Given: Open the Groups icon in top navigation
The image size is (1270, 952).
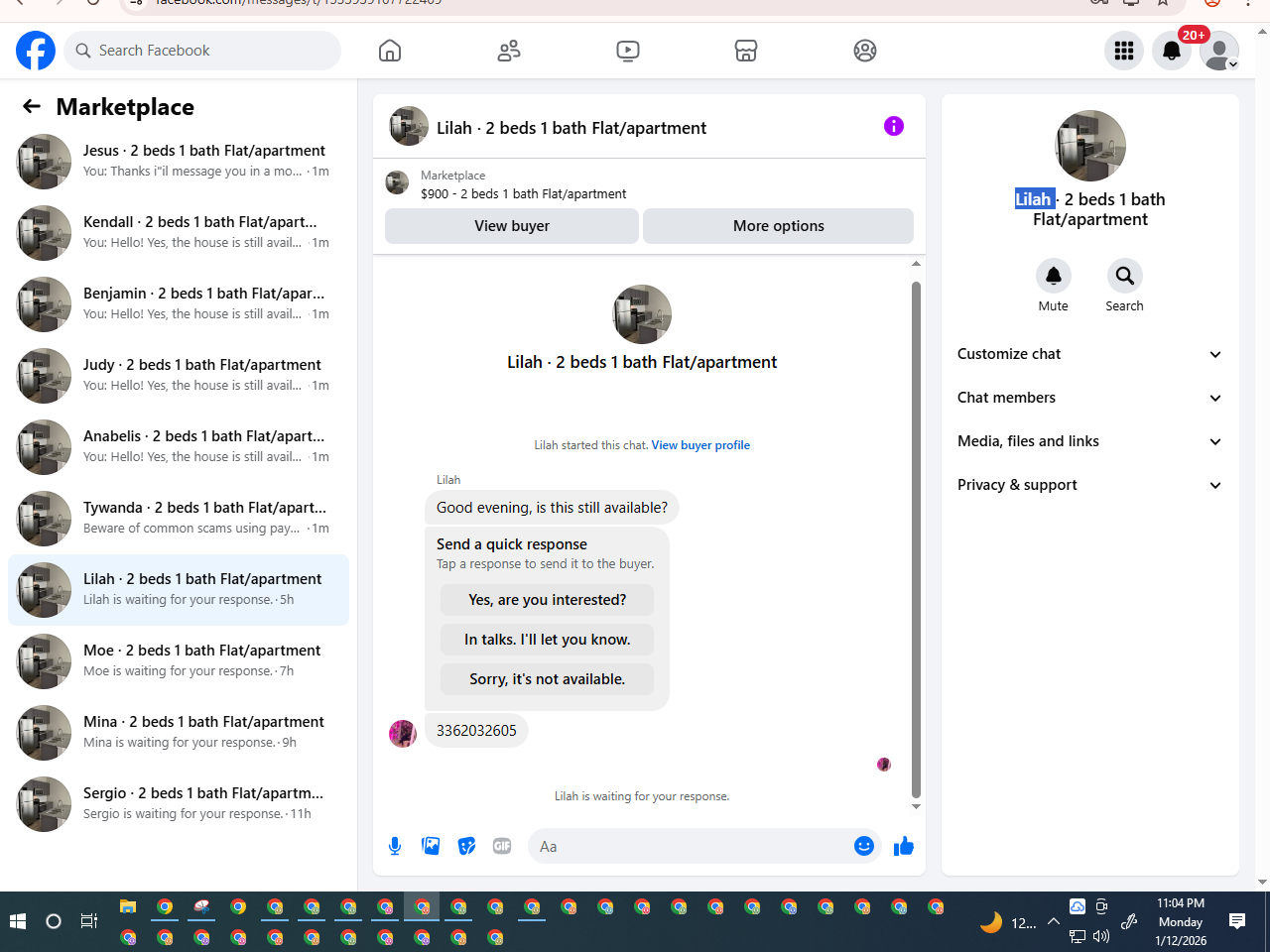Looking at the screenshot, I should 865,51.
